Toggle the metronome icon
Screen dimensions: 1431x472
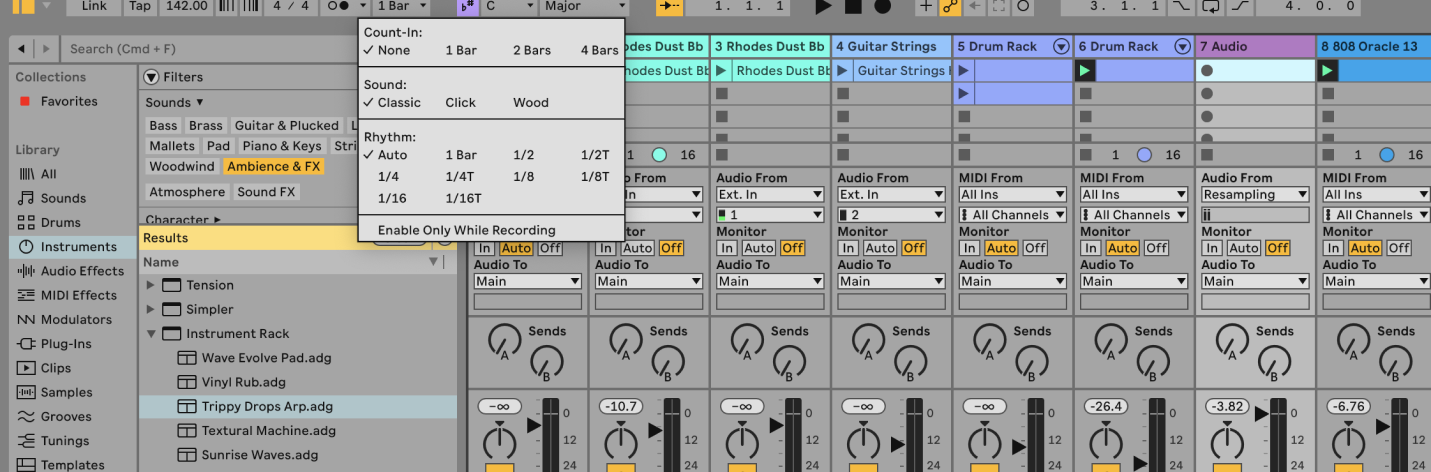click(x=339, y=6)
